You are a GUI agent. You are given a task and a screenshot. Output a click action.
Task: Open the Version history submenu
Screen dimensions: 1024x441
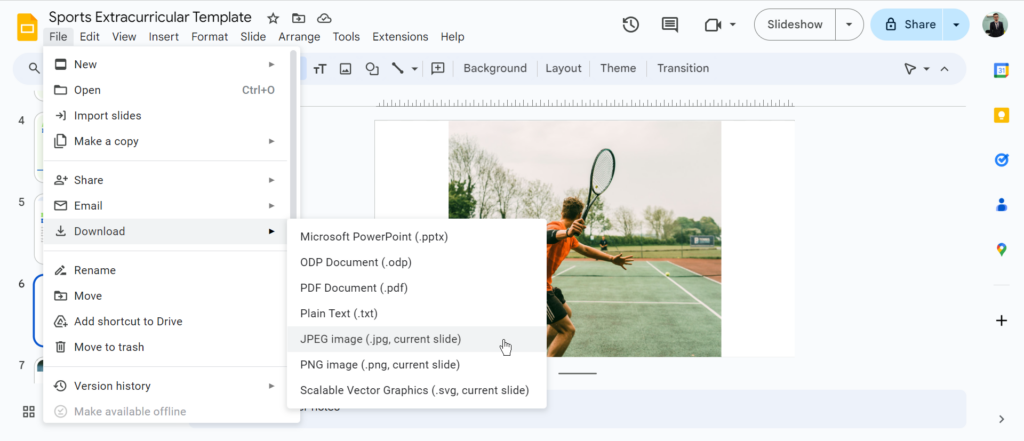[112, 386]
